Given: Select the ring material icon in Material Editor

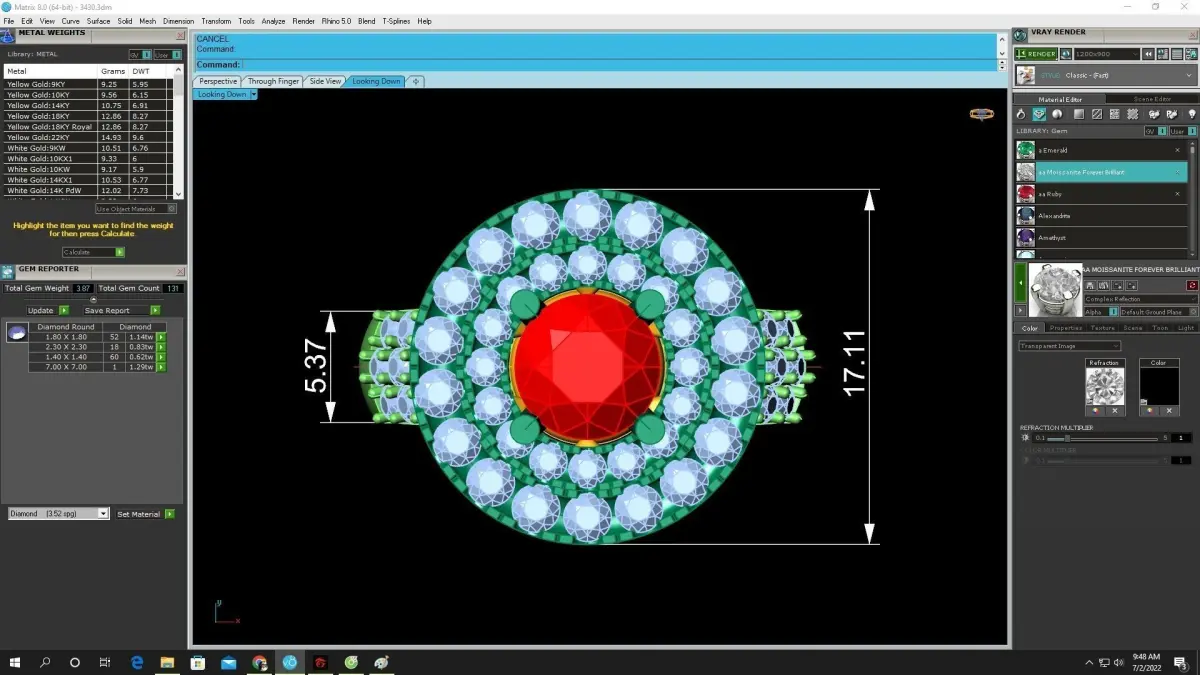Looking at the screenshot, I should tap(1021, 114).
